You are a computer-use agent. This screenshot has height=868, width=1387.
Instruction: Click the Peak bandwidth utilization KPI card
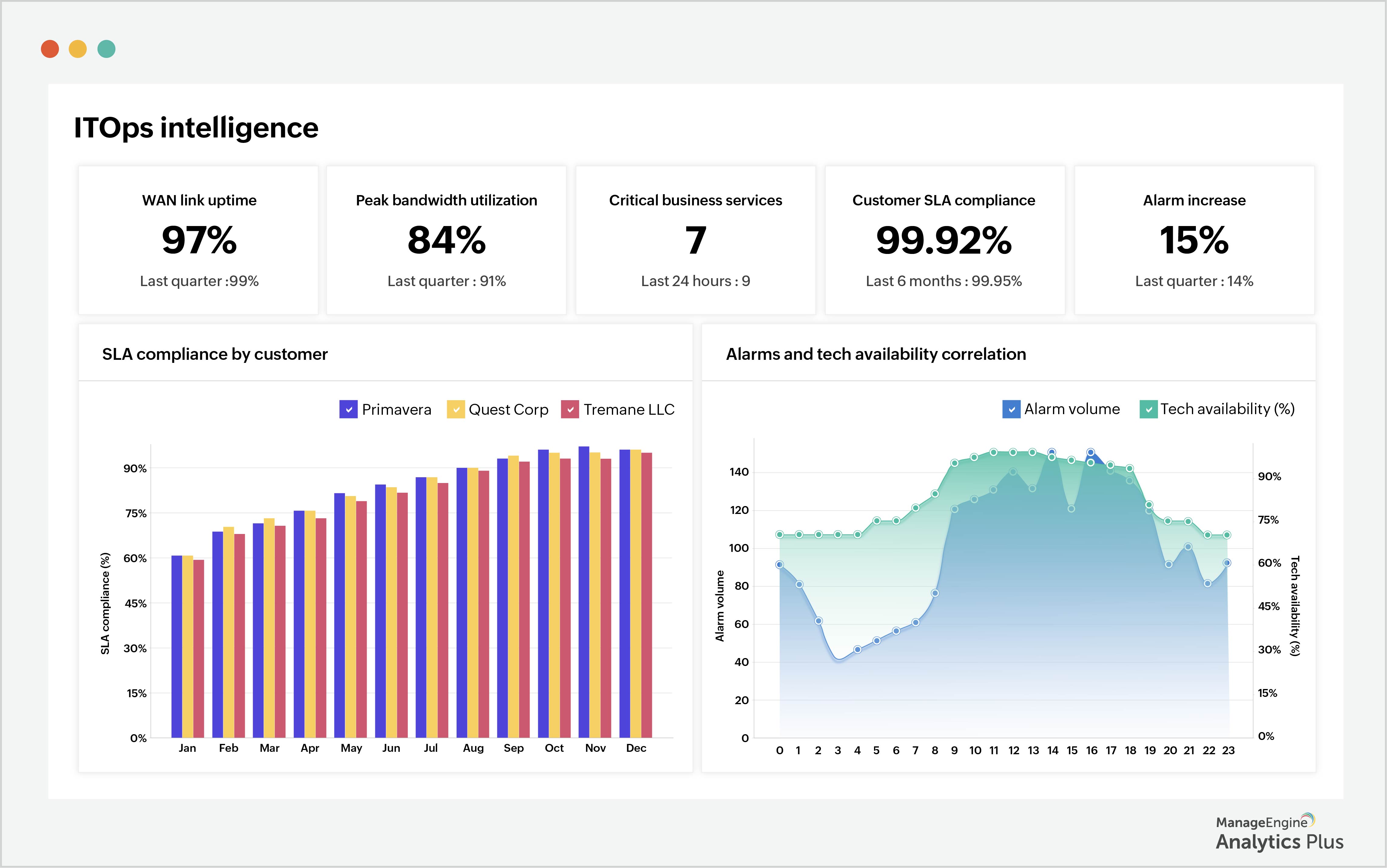[x=446, y=240]
